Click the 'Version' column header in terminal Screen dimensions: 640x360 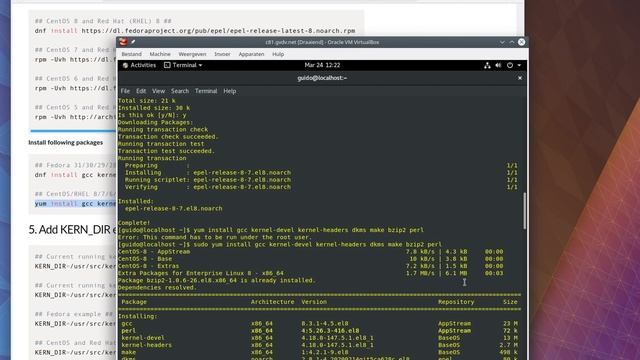point(314,302)
